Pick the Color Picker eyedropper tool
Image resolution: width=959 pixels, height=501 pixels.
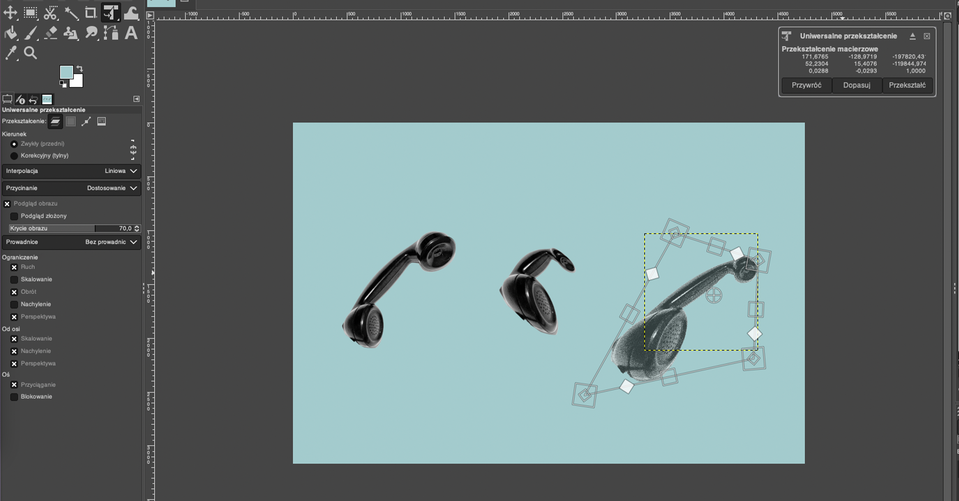11,53
